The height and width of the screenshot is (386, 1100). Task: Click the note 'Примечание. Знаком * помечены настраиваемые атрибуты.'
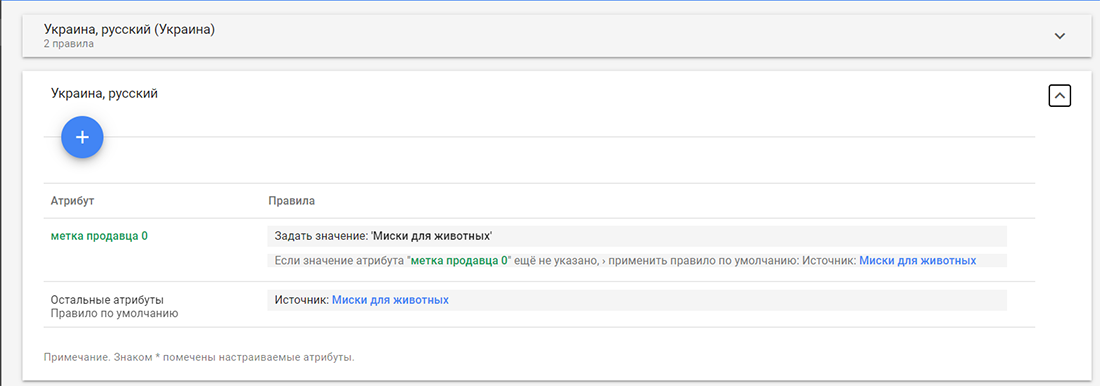point(199,357)
